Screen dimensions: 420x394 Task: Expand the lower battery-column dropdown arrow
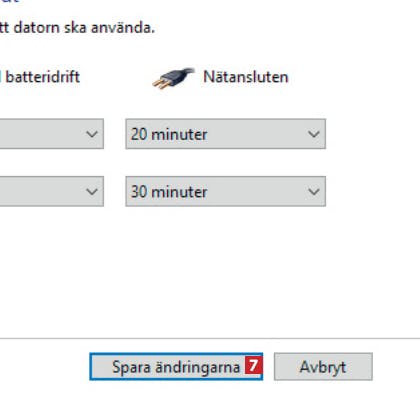(x=92, y=192)
